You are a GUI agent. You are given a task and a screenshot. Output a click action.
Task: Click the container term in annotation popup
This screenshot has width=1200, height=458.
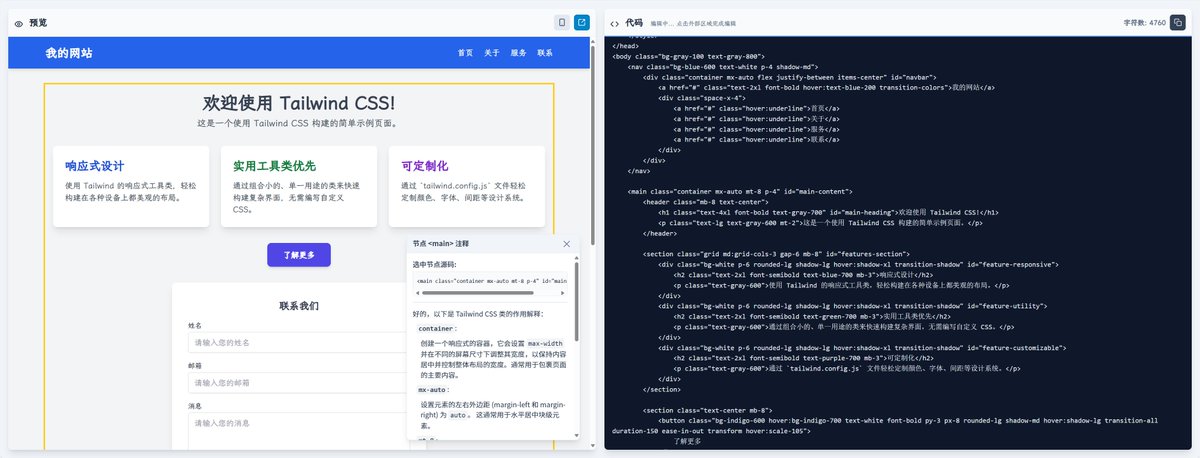click(438, 328)
